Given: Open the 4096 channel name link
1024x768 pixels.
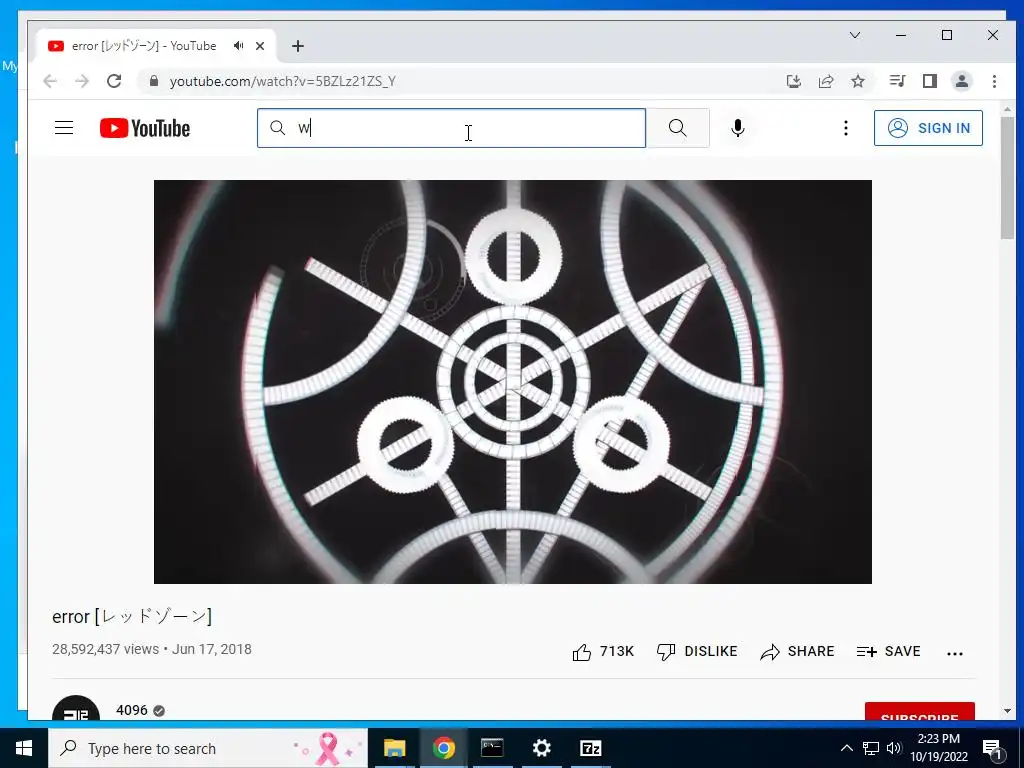Looking at the screenshot, I should (x=132, y=710).
